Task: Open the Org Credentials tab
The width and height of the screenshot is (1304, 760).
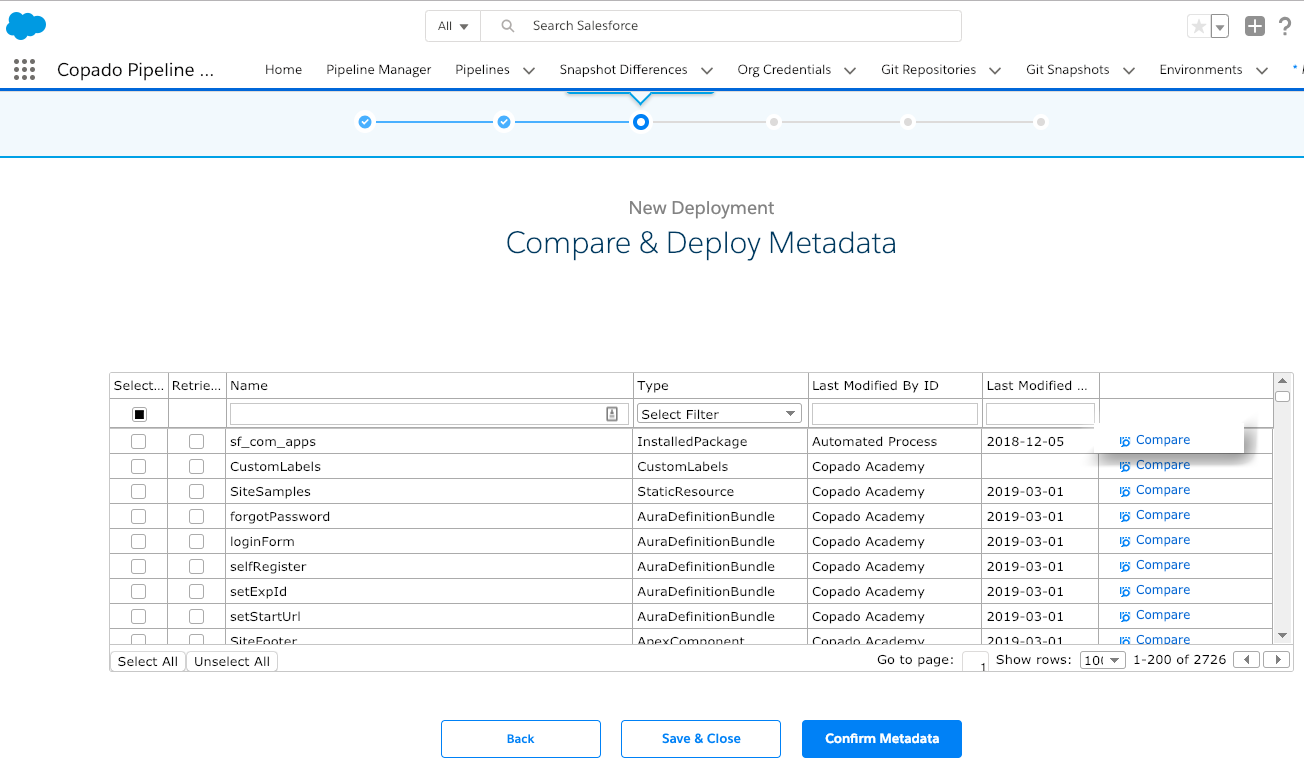Action: [784, 70]
